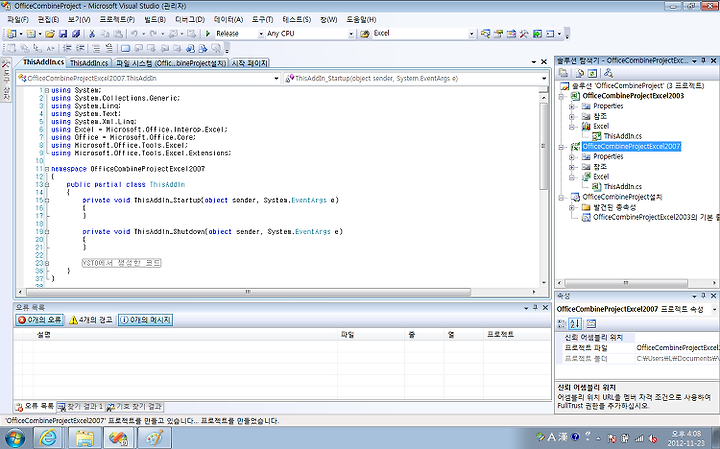Select OfficeCombineProject설치 project in tree
This screenshot has width=720, height=449.
(x=622, y=197)
